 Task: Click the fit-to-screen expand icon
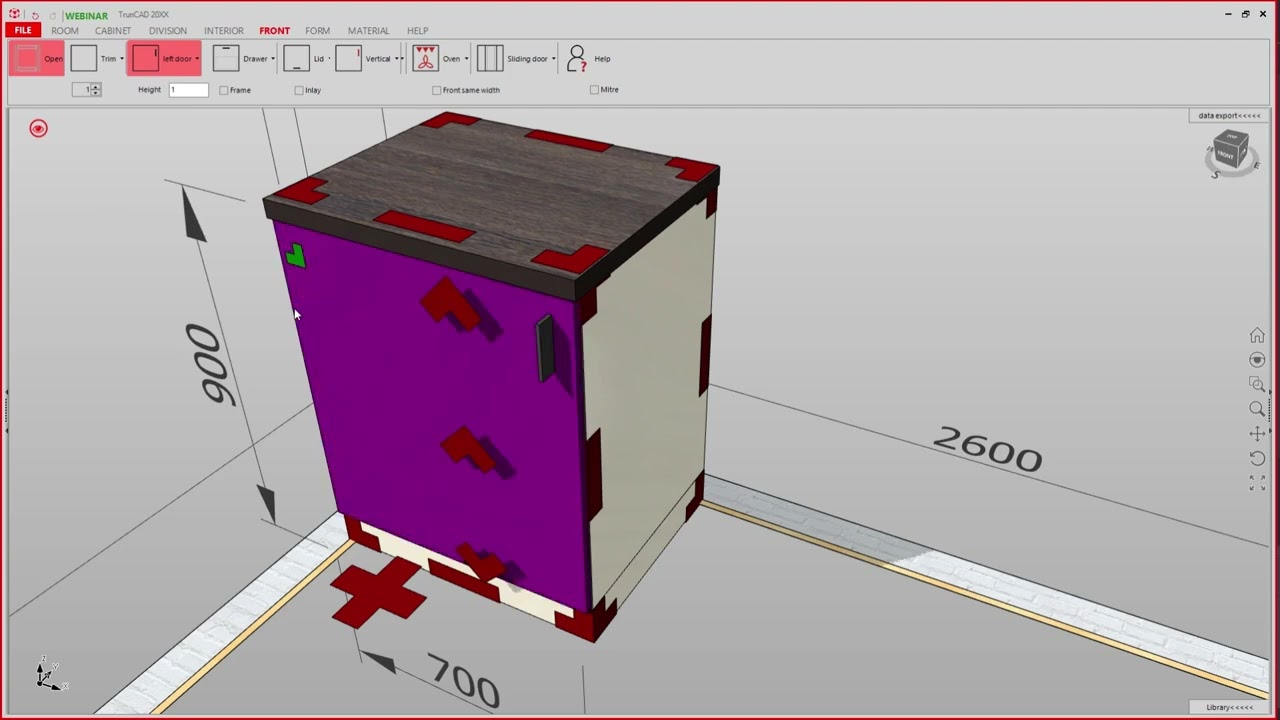coord(1257,482)
